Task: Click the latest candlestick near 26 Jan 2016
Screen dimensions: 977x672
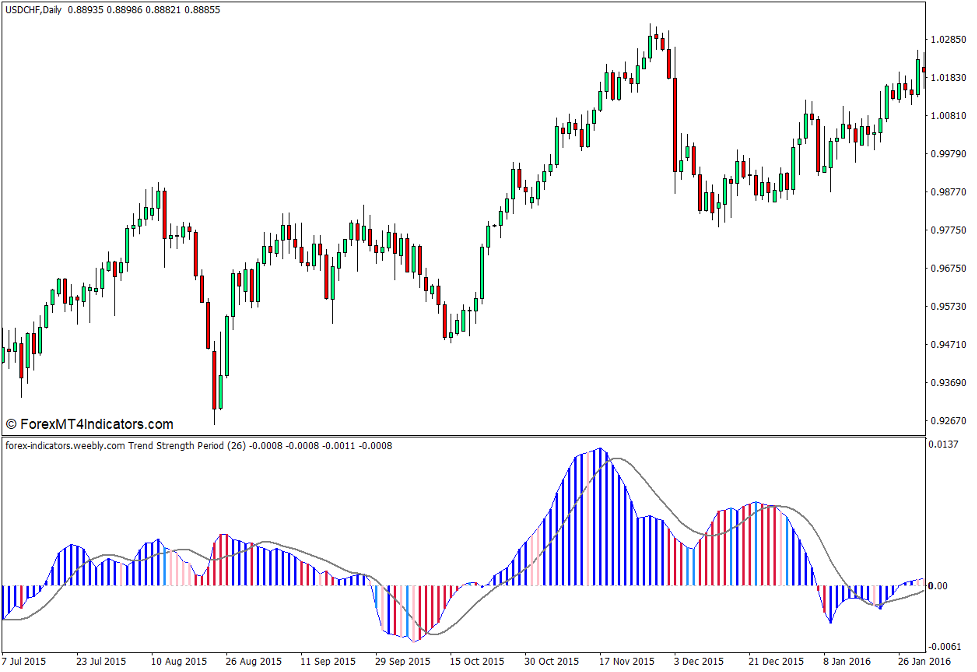Action: click(922, 70)
